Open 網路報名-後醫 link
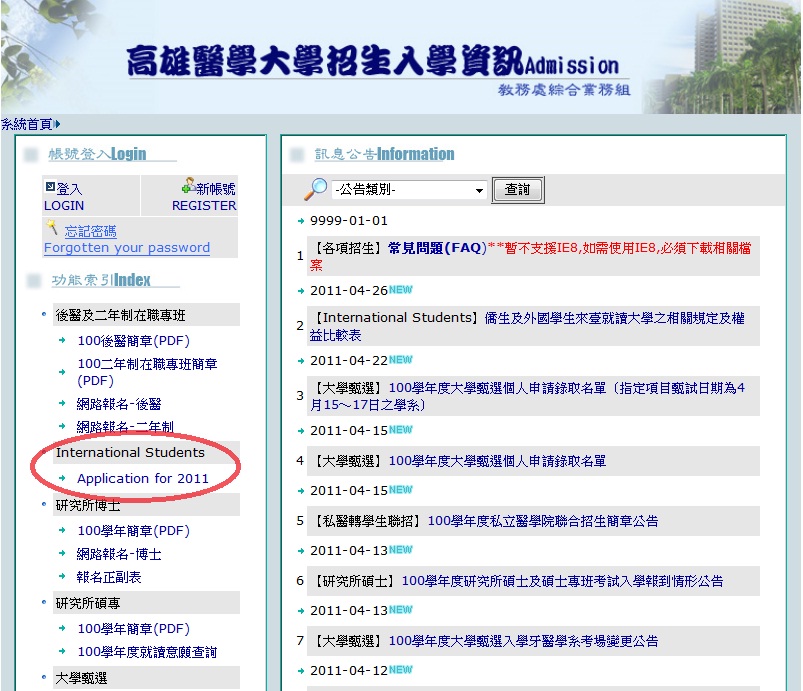 119,404
